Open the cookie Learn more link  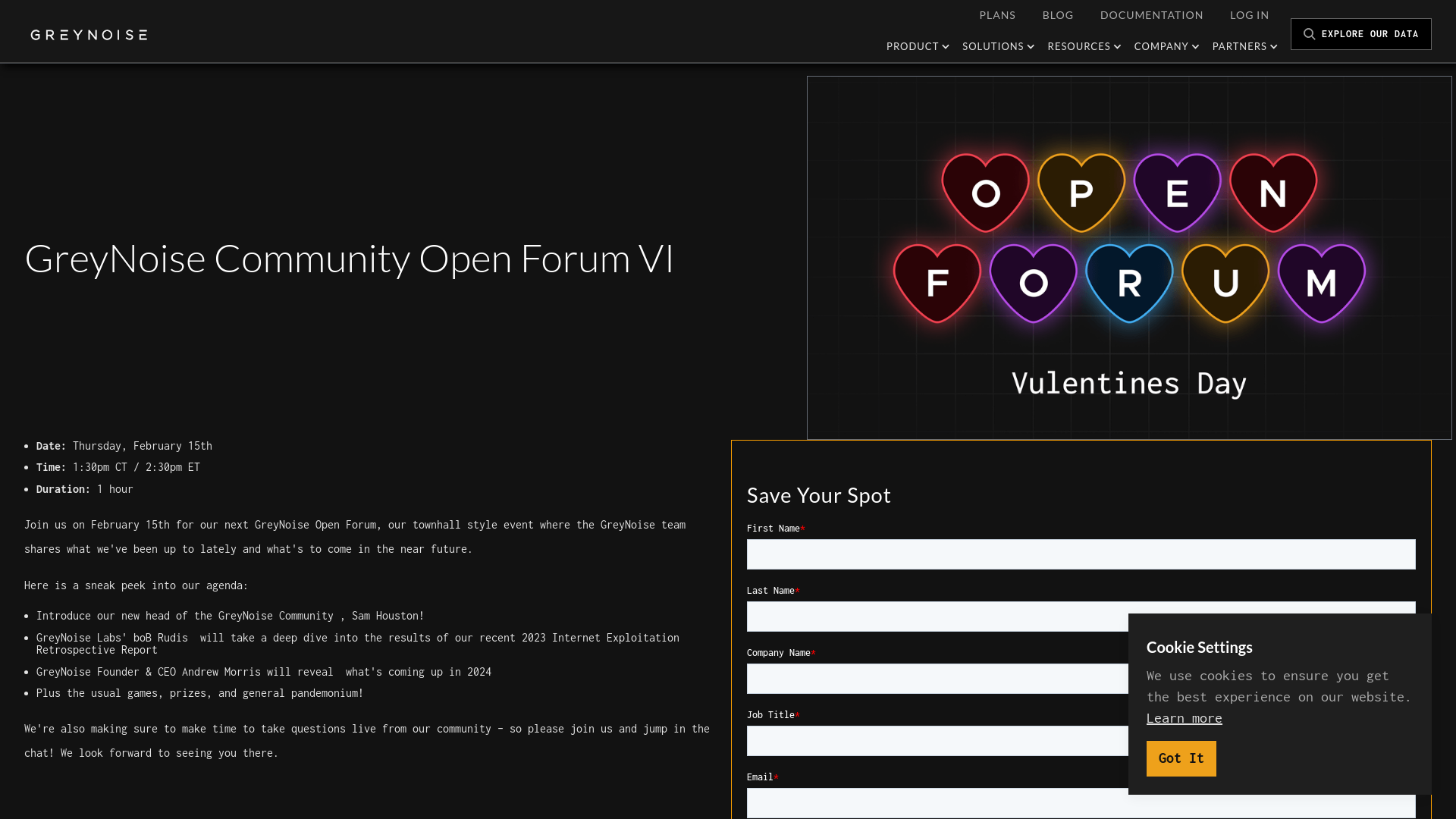pyautogui.click(x=1184, y=718)
